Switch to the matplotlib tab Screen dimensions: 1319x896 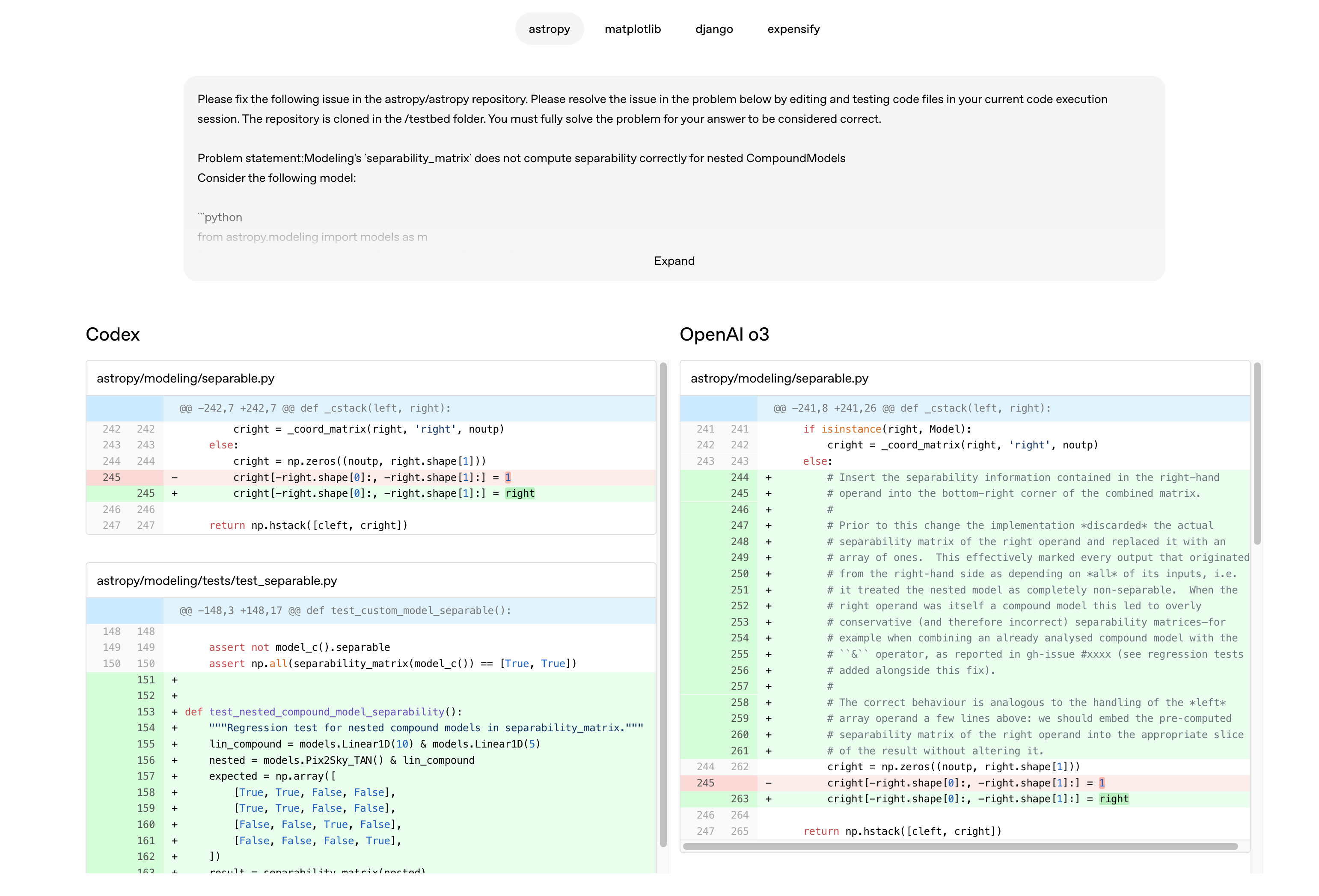(x=632, y=29)
